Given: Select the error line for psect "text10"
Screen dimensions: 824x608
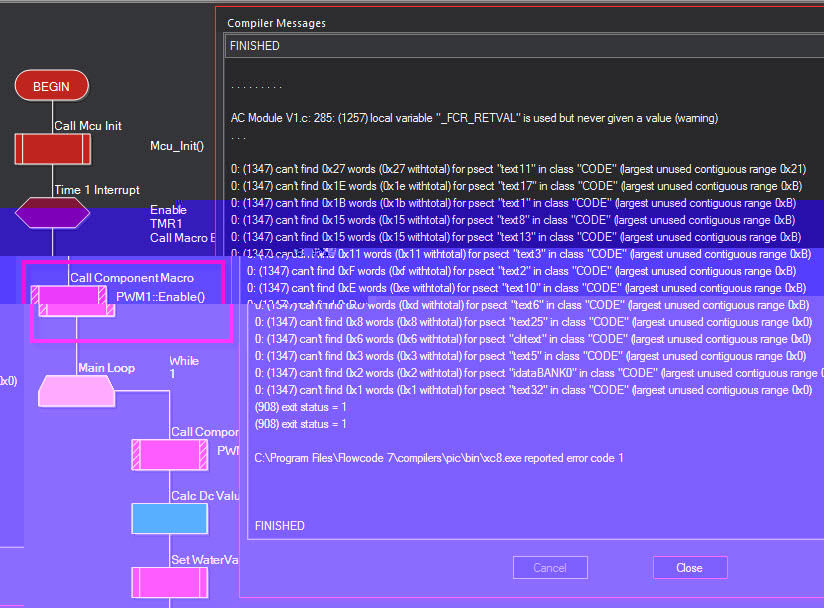Looking at the screenshot, I should click(x=526, y=288).
